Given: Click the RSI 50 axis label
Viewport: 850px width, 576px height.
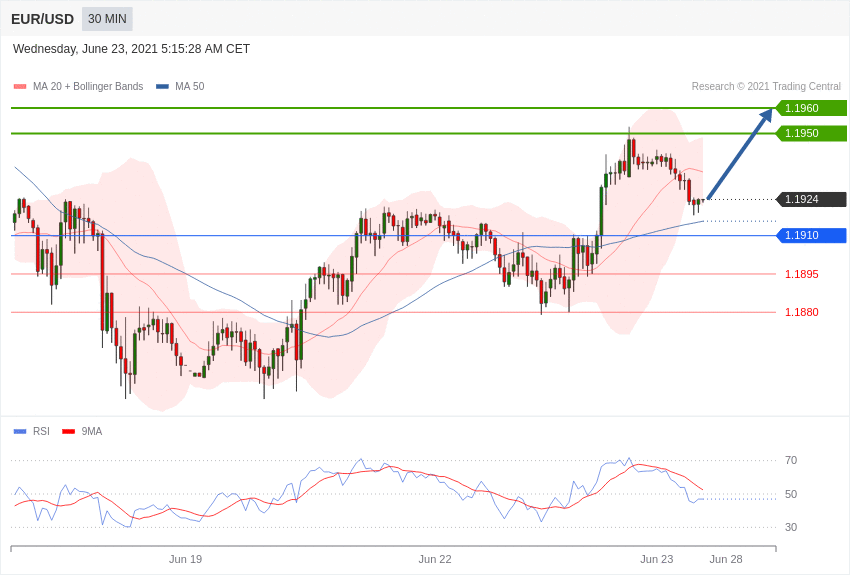Looking at the screenshot, I should pos(791,494).
